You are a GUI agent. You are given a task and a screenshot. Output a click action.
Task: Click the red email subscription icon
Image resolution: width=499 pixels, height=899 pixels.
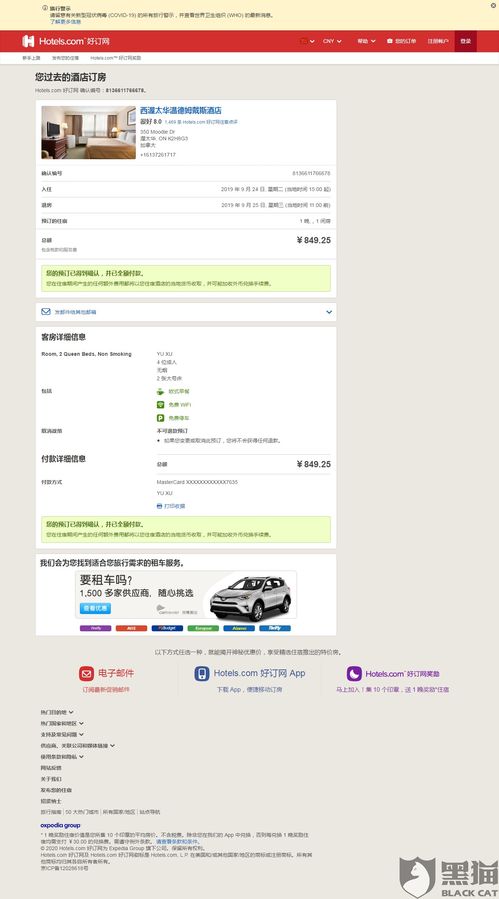pos(86,674)
